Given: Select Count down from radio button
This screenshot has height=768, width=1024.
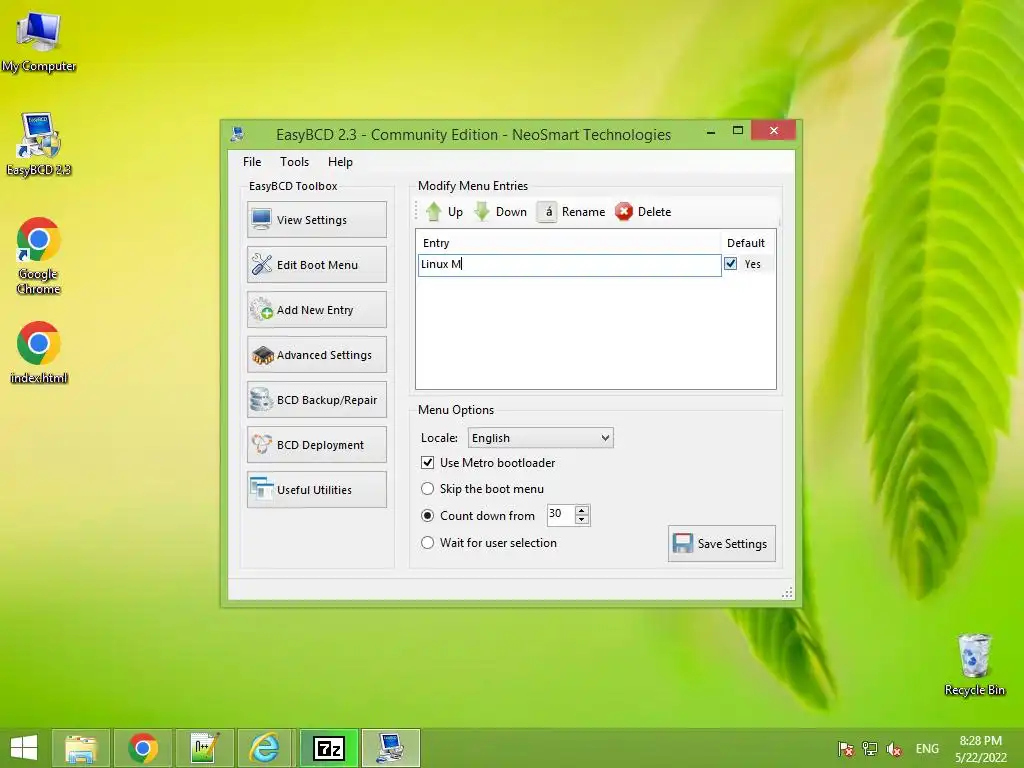Looking at the screenshot, I should pos(428,515).
